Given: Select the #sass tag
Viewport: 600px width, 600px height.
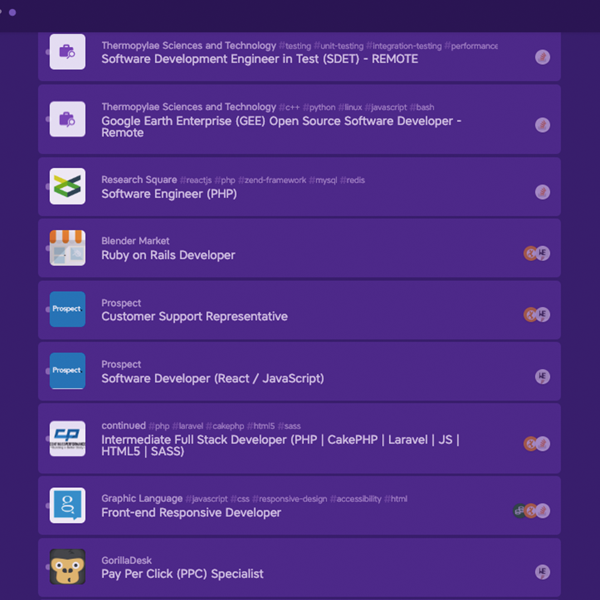Looking at the screenshot, I should click(x=289, y=426).
